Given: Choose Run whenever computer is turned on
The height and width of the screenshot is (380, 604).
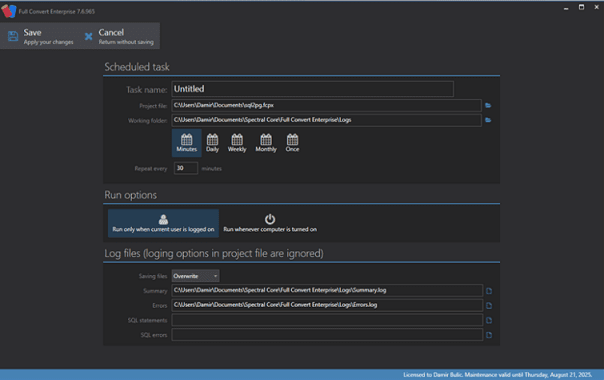Looking at the screenshot, I should [x=270, y=223].
